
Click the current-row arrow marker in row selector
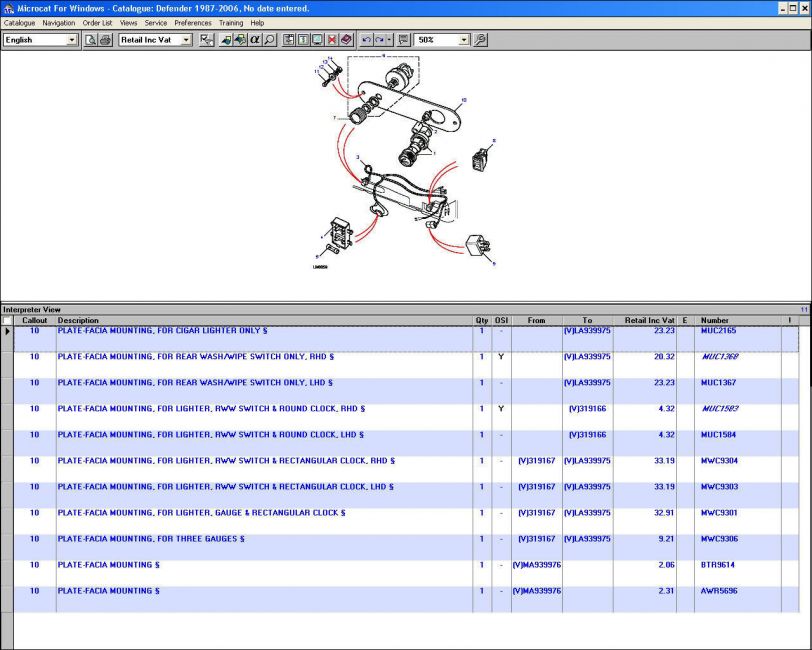coord(7,331)
